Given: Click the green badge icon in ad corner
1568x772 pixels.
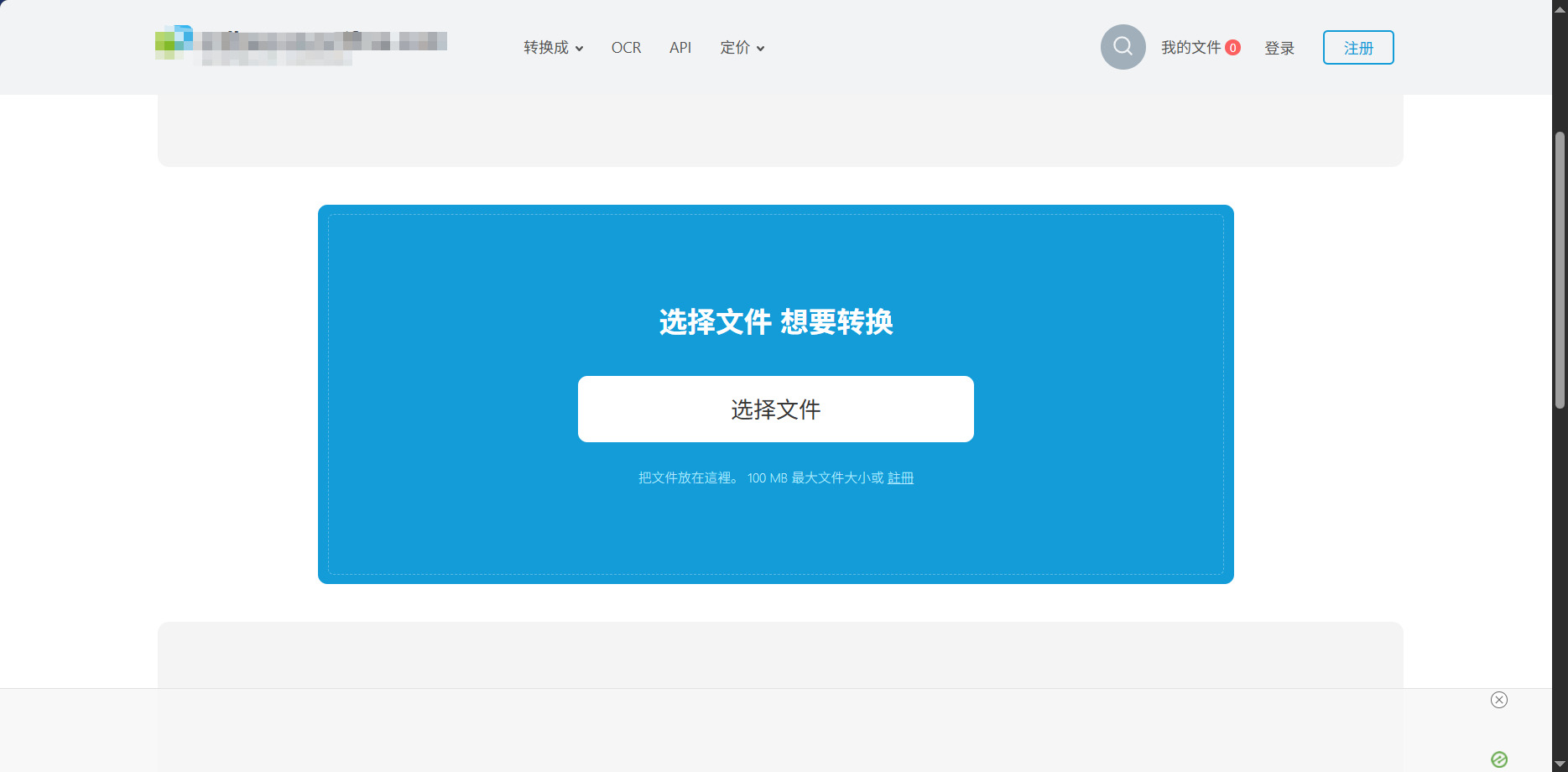Looking at the screenshot, I should click(1499, 759).
